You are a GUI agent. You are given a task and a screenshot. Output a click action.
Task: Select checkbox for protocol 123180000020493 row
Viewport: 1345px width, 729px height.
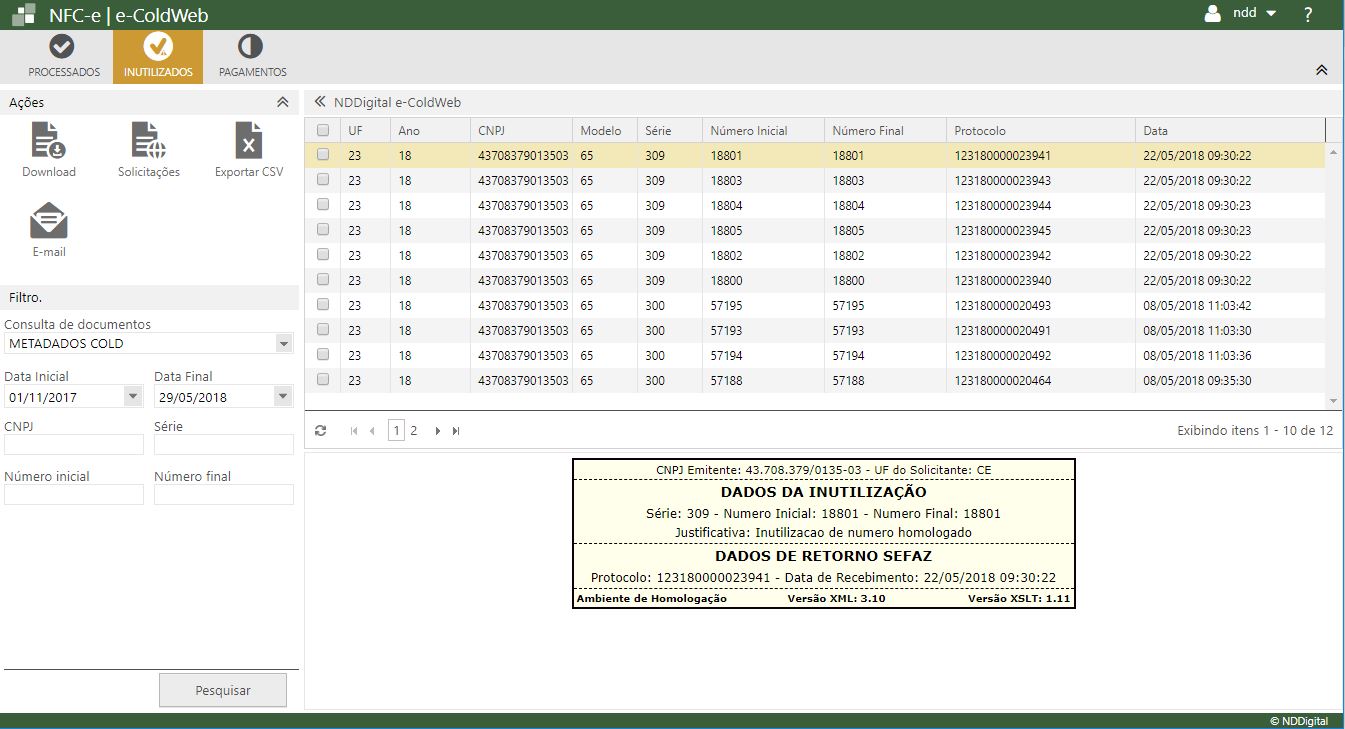[323, 305]
